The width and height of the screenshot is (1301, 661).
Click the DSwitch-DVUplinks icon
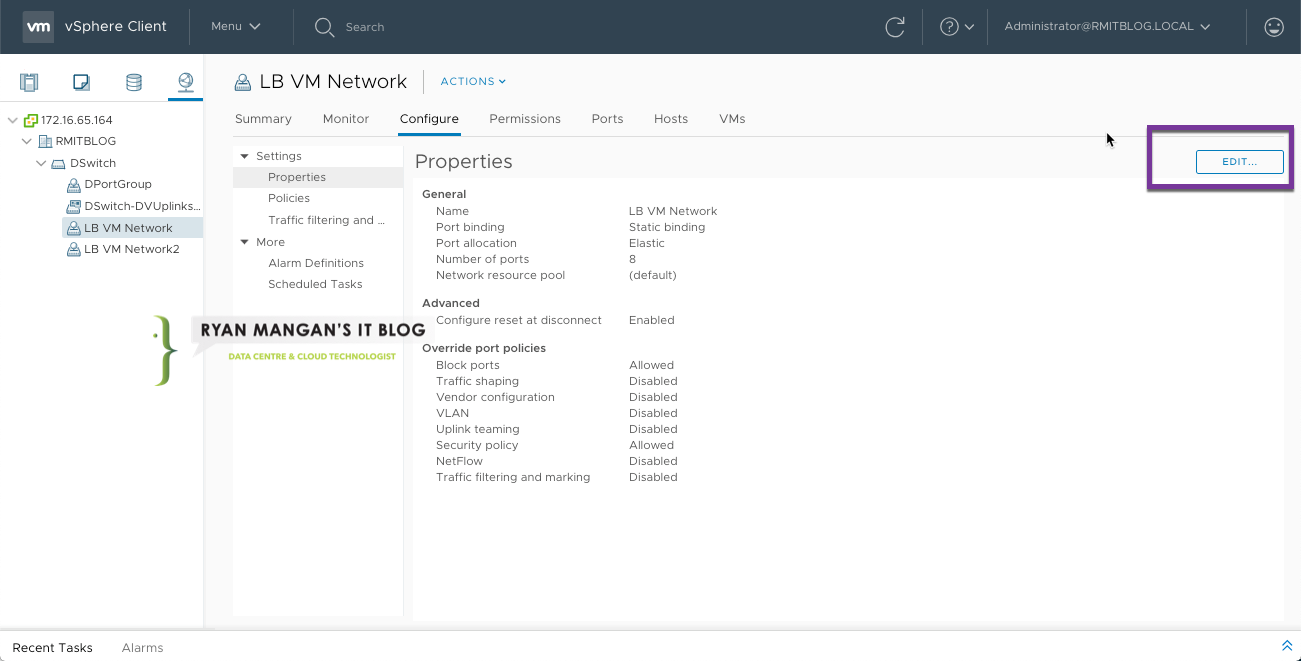pyautogui.click(x=74, y=206)
